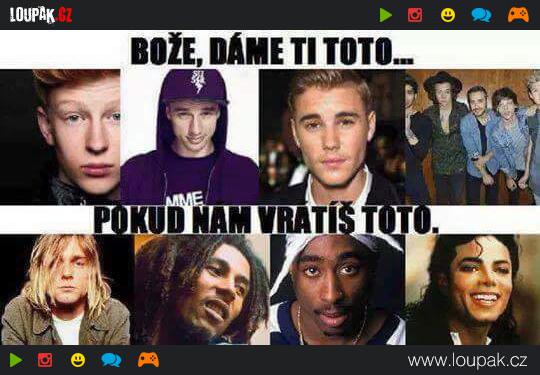This screenshot has height=375, width=540.
Task: Select the blond long-haired man photo
Action: tap(67, 290)
